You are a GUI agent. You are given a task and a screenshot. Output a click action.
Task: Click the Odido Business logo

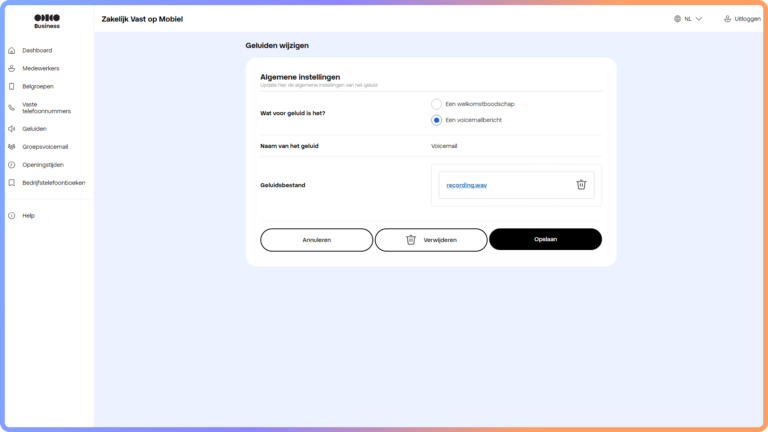coord(47,21)
